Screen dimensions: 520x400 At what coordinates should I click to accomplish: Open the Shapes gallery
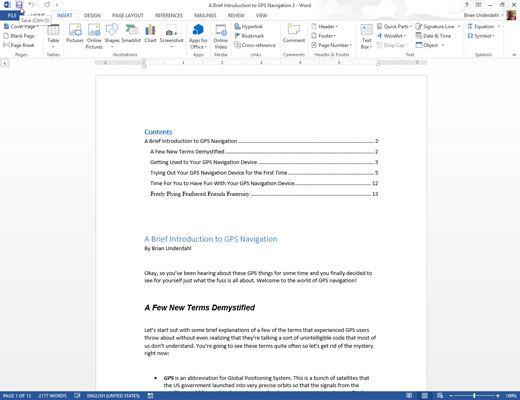click(x=112, y=36)
